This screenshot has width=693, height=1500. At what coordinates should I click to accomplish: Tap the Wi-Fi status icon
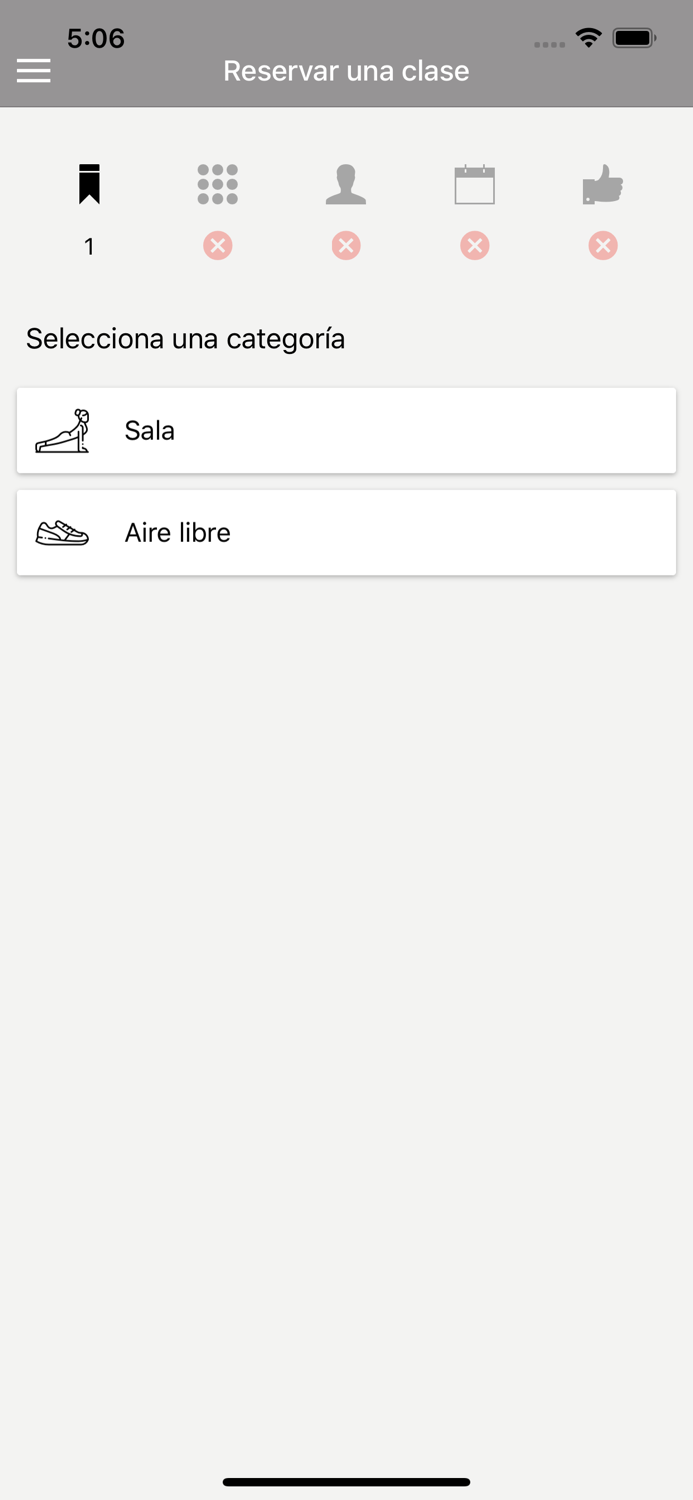coord(589,38)
